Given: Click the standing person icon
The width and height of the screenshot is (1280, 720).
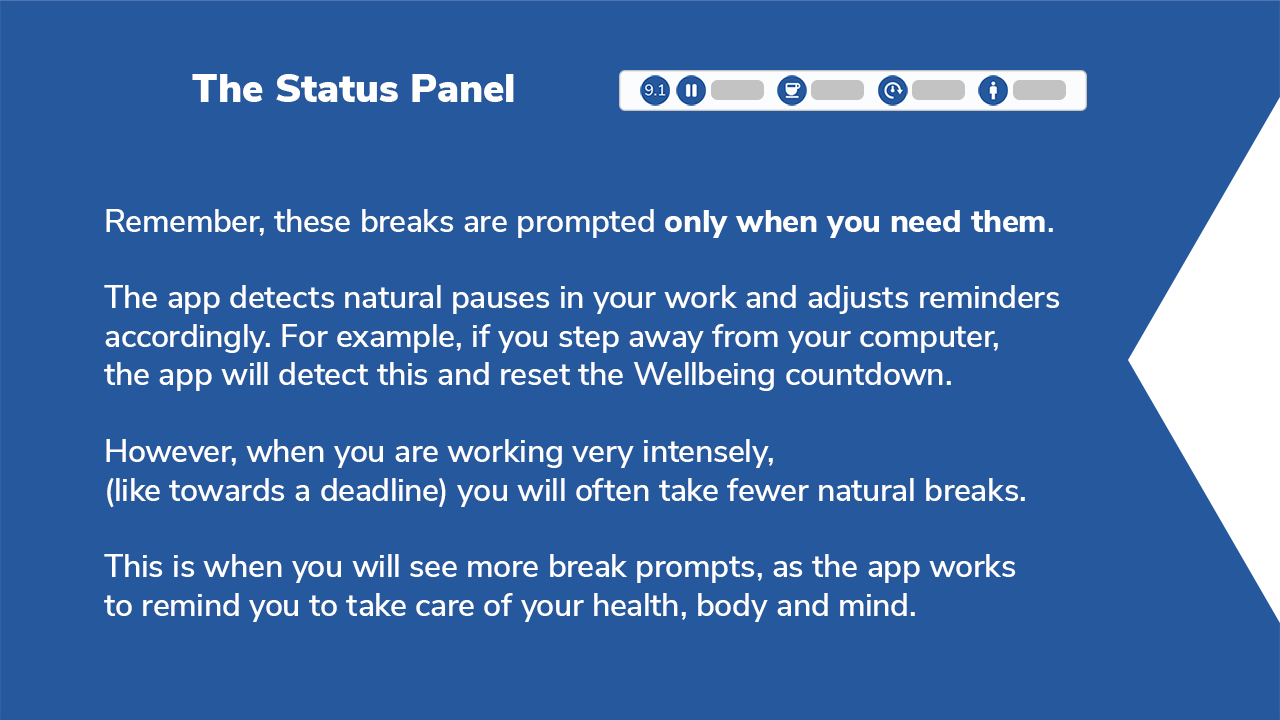Looking at the screenshot, I should pos(993,91).
